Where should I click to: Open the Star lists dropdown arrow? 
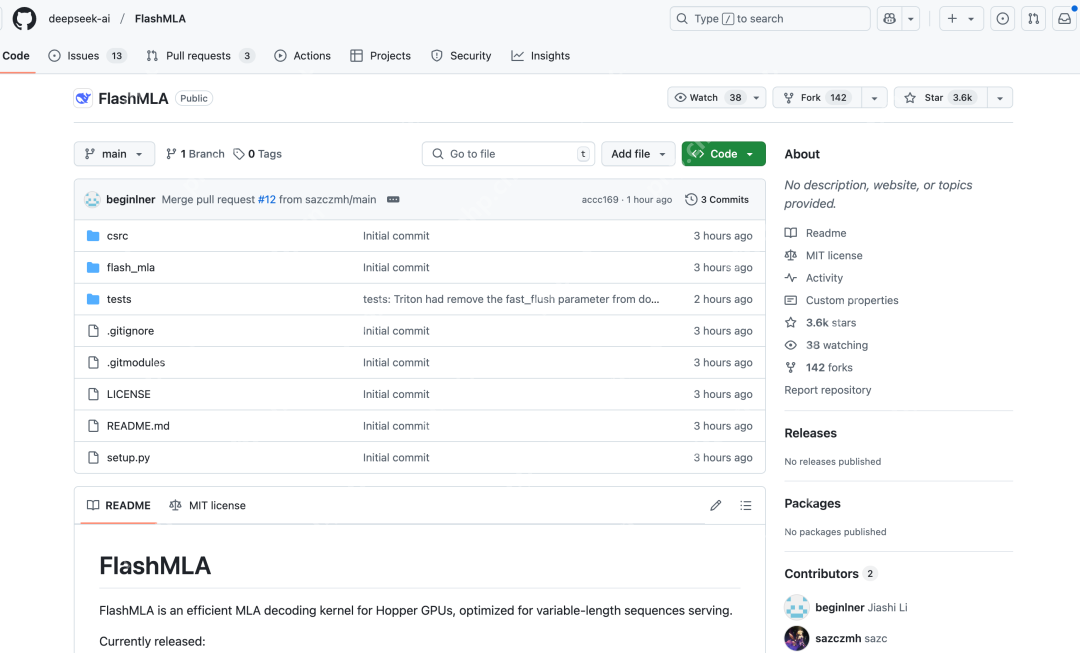point(1000,98)
